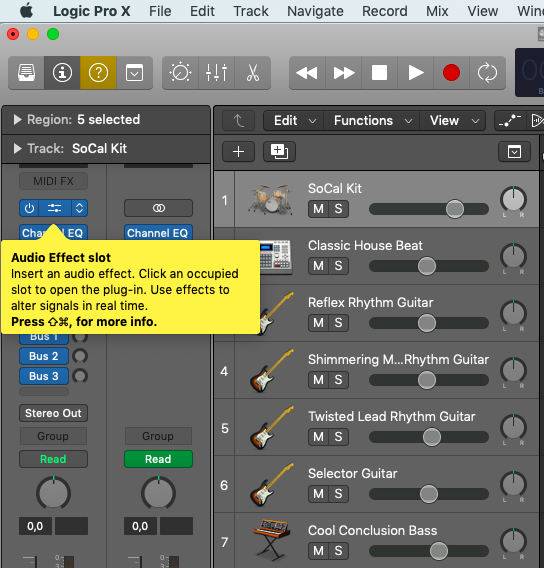Open the Mixer faders button

[x=217, y=73]
